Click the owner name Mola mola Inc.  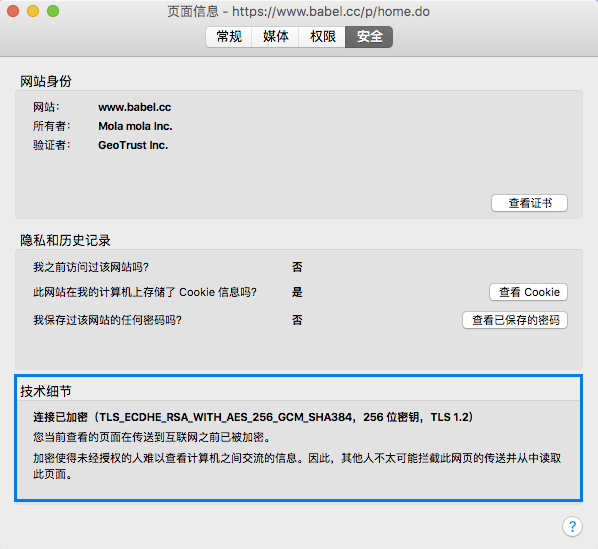tap(135, 126)
